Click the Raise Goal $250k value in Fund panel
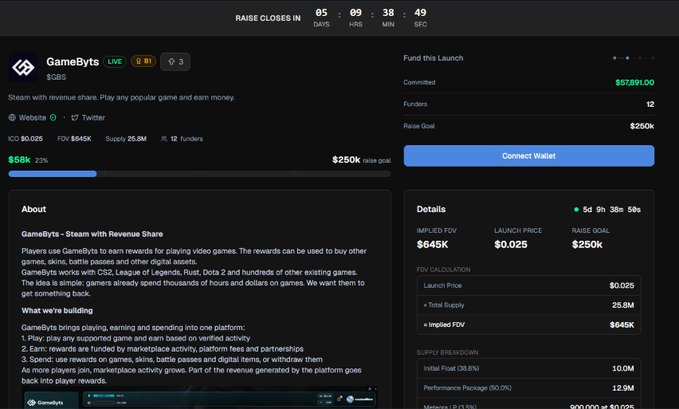This screenshot has height=409, width=679. coord(642,126)
